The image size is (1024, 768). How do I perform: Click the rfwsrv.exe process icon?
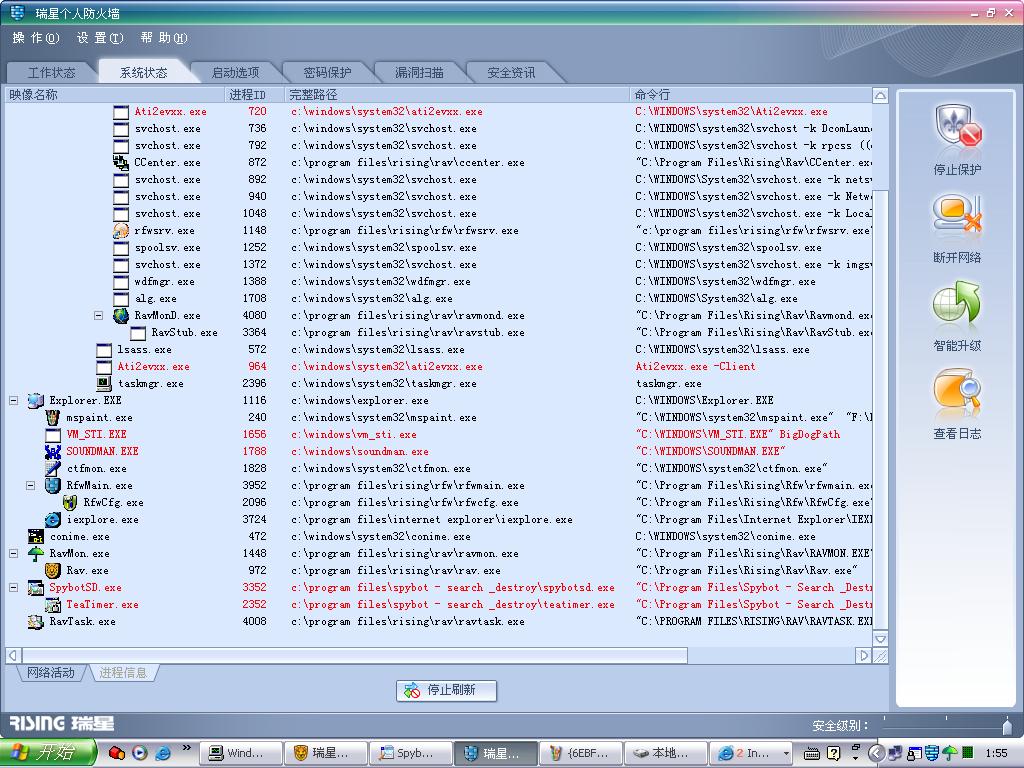point(121,231)
